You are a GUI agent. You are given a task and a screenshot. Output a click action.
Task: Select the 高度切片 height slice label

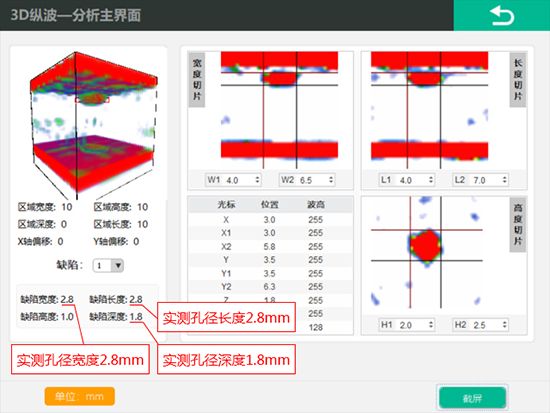tap(518, 225)
